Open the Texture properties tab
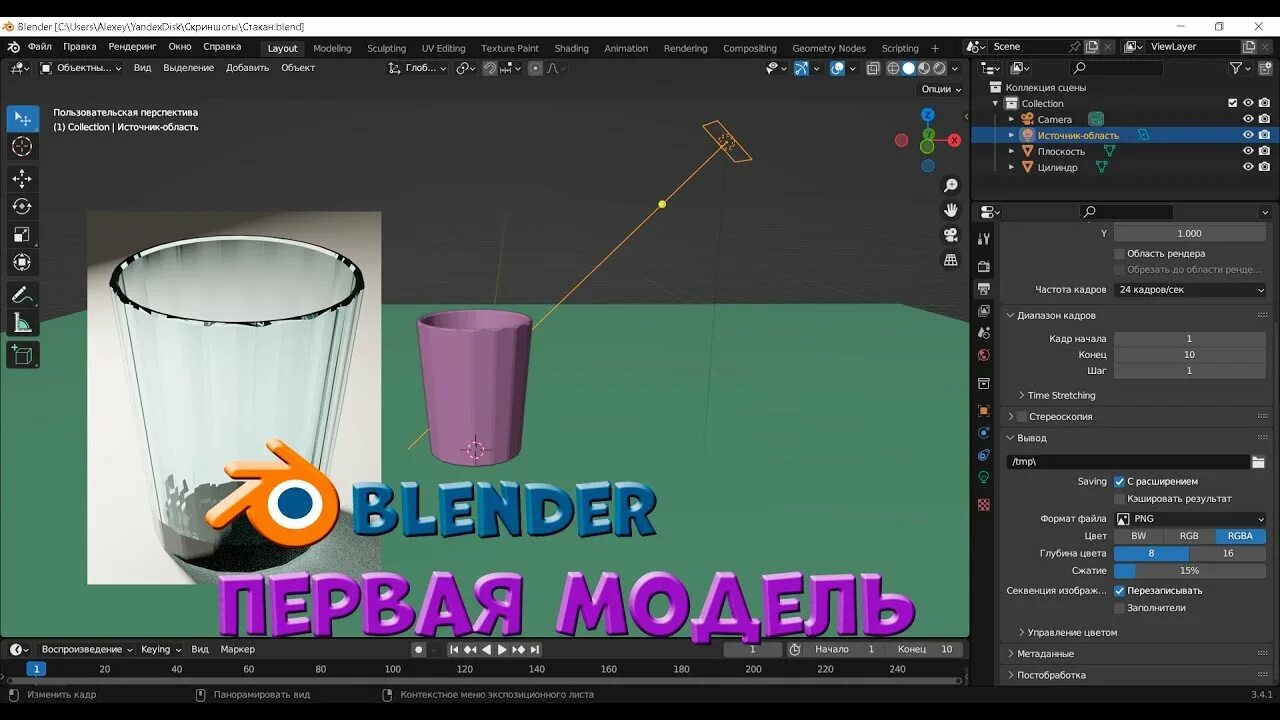The image size is (1280, 720). pos(984,505)
